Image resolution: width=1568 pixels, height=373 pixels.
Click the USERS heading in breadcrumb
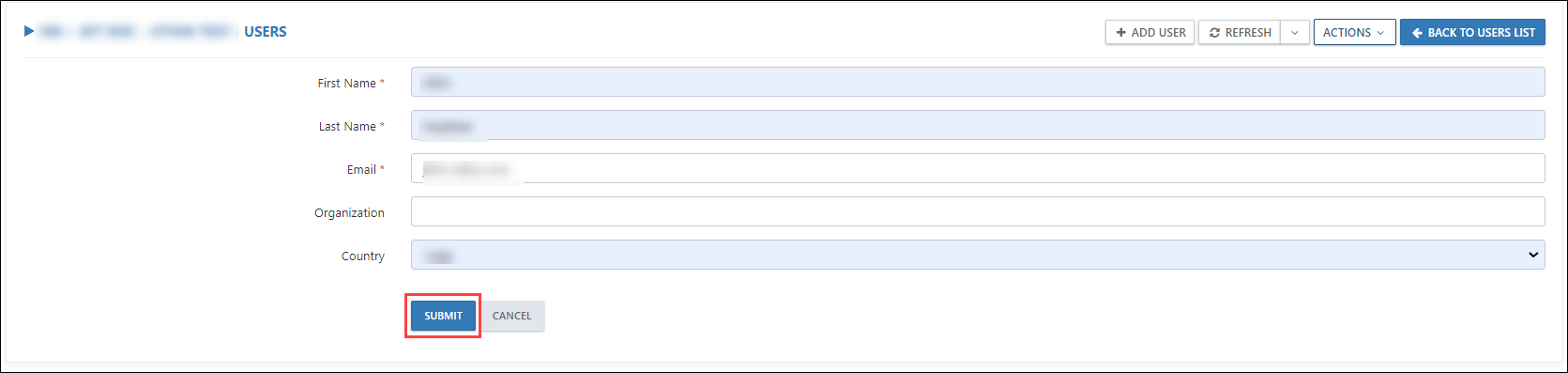[266, 32]
